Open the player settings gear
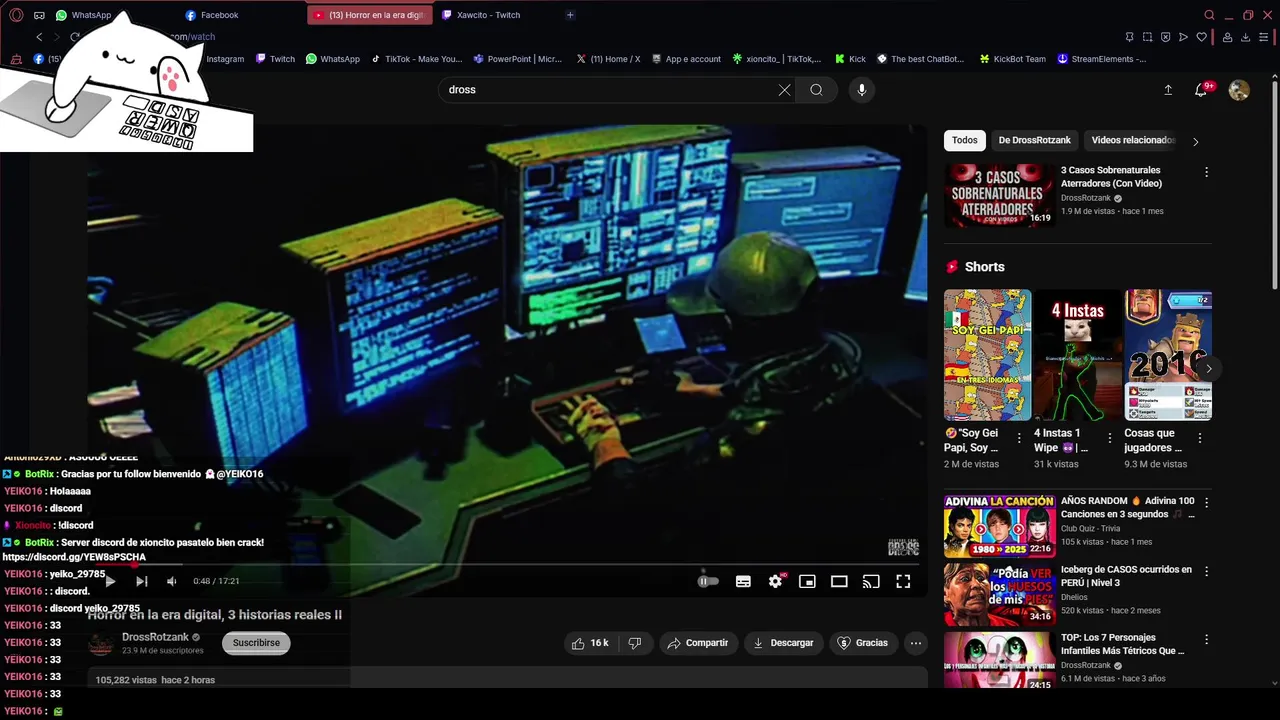 point(775,581)
